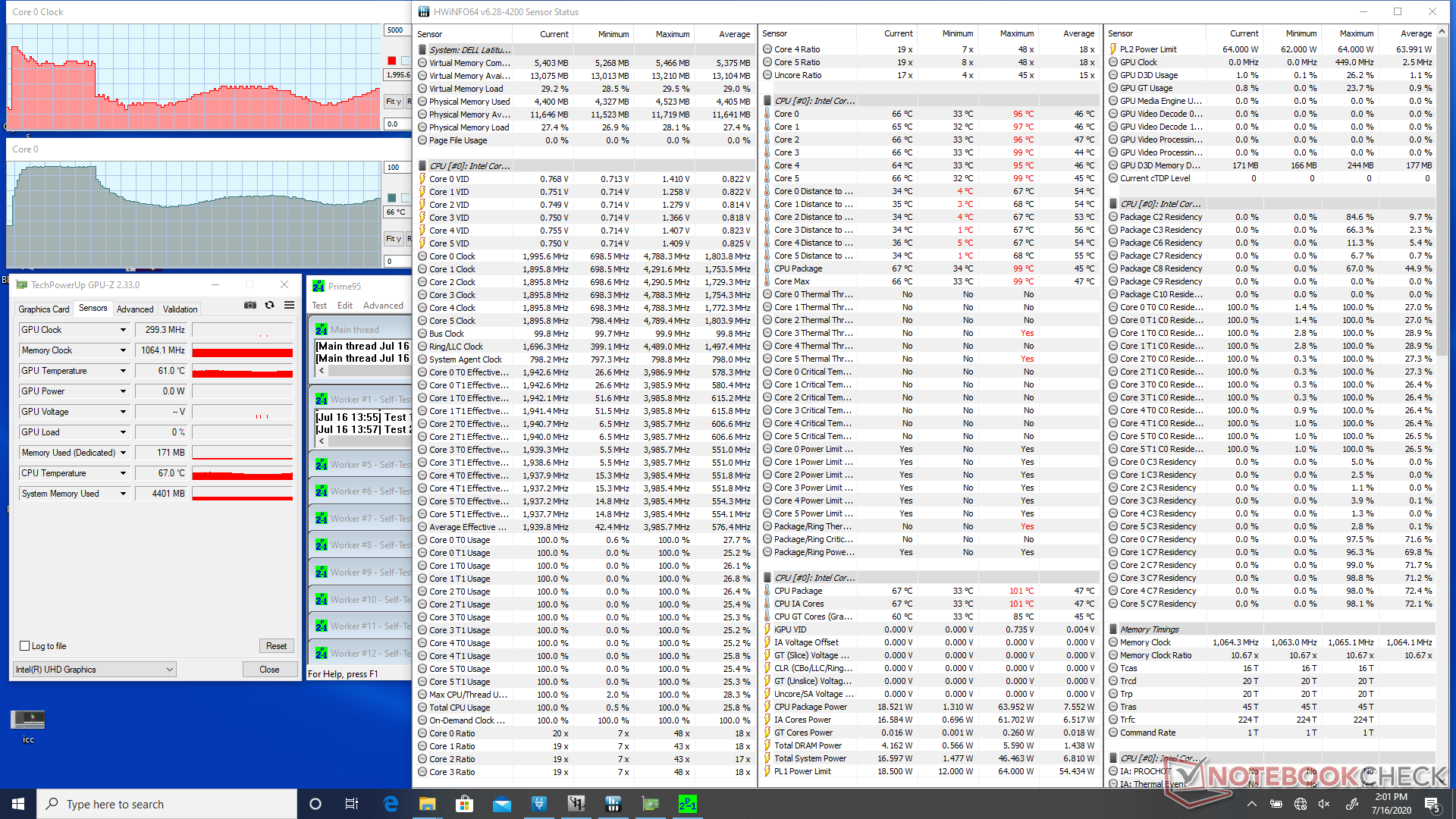Click the red color swatch on Core 0 Clock graph
The width and height of the screenshot is (1456, 819).
(391, 61)
